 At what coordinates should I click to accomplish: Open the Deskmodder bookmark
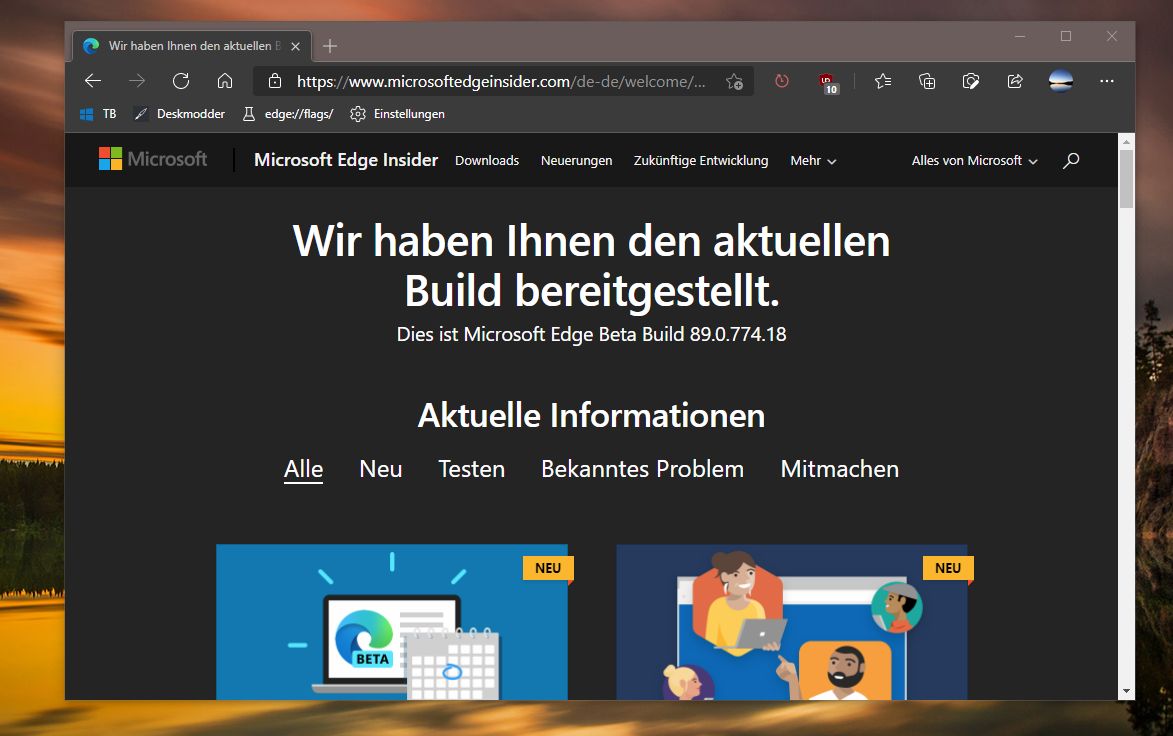180,114
